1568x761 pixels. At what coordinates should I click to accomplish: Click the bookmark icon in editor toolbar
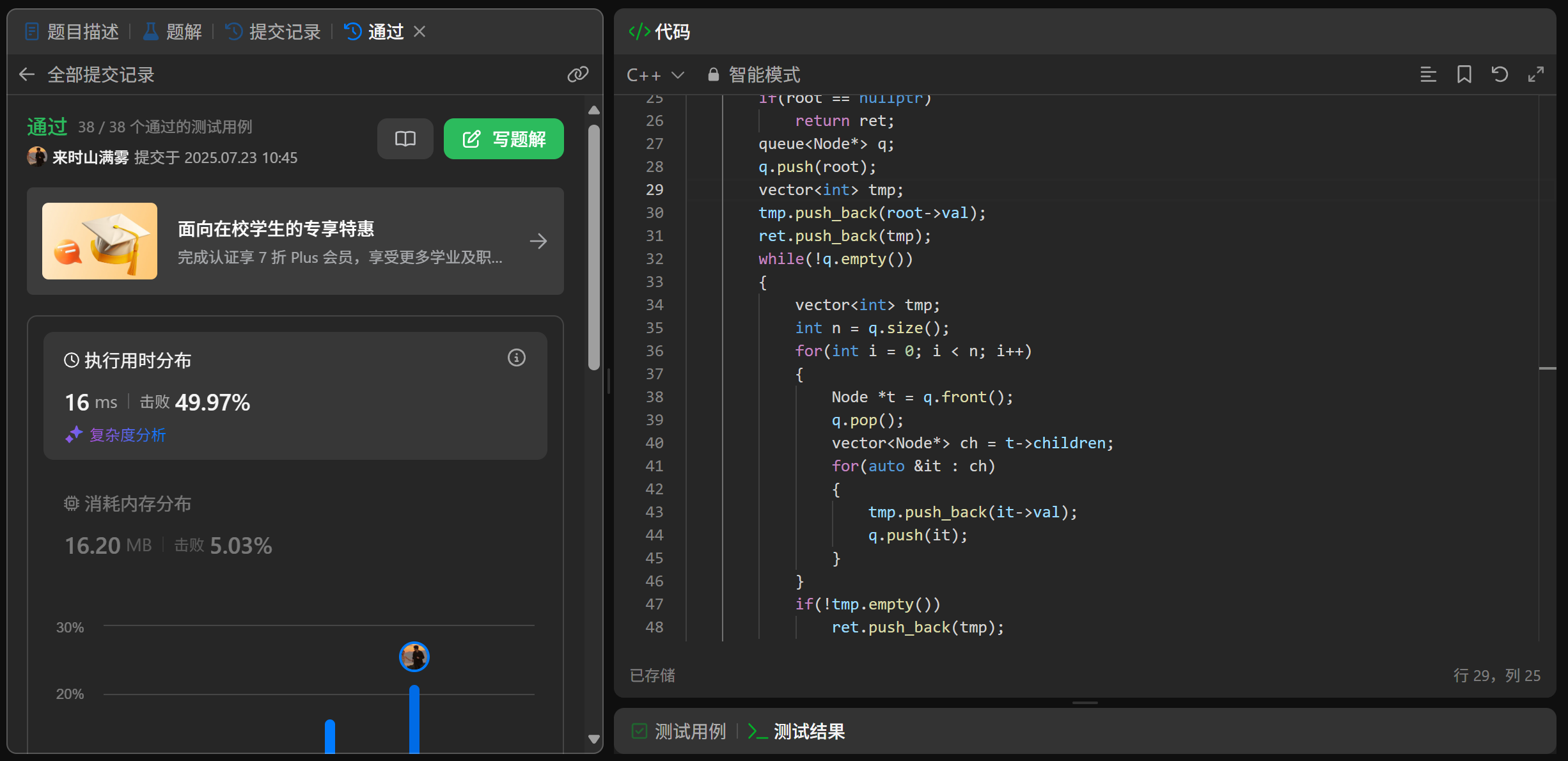(1464, 75)
